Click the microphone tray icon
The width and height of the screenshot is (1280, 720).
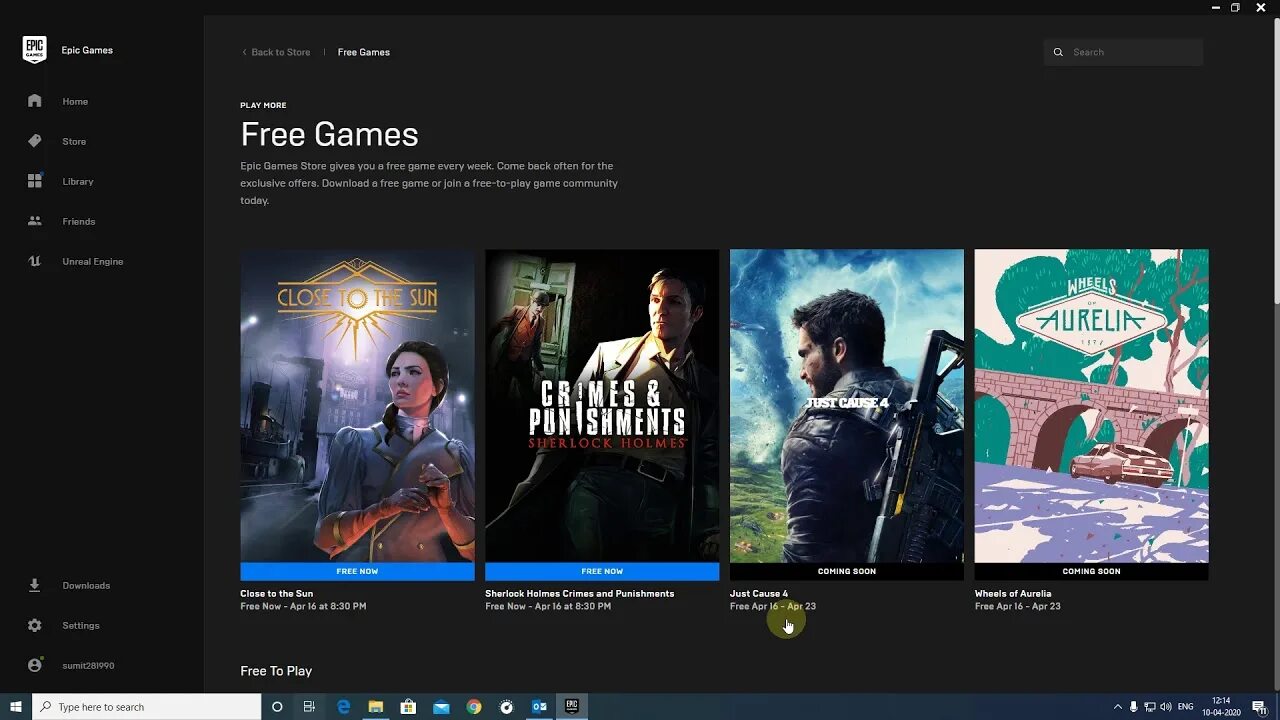tap(1134, 707)
